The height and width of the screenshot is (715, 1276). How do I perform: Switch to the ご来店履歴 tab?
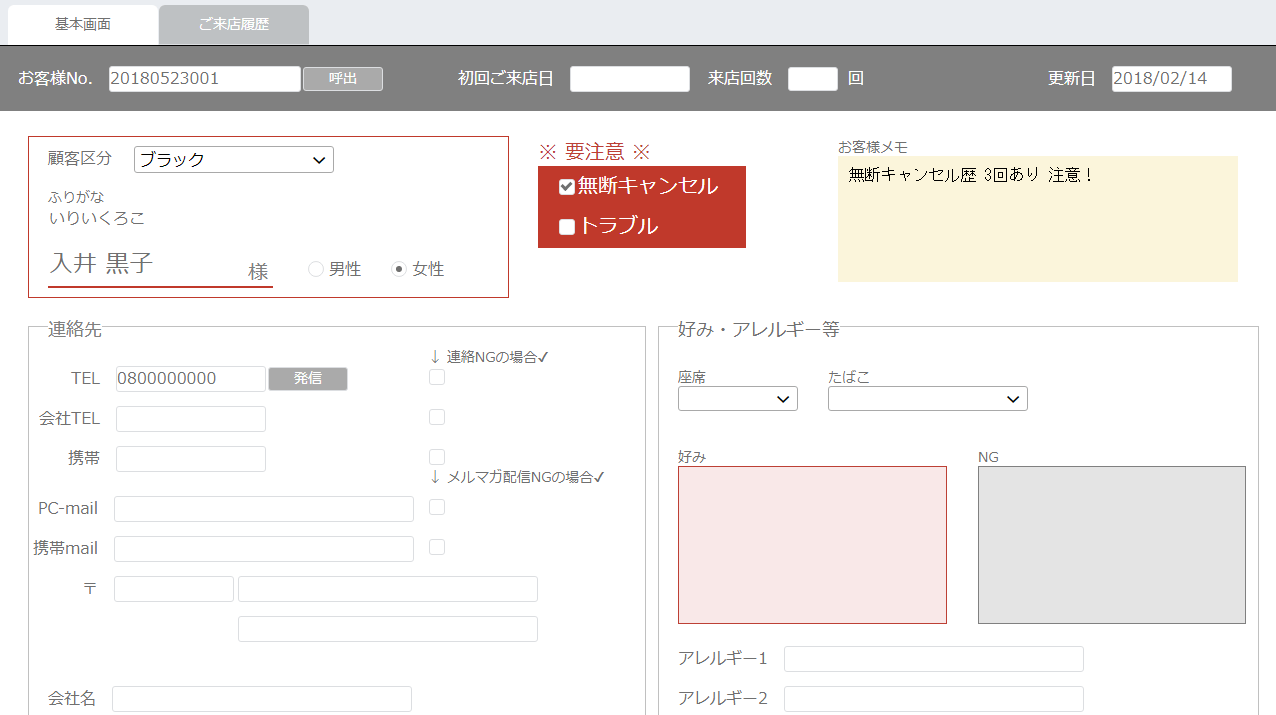(x=233, y=25)
